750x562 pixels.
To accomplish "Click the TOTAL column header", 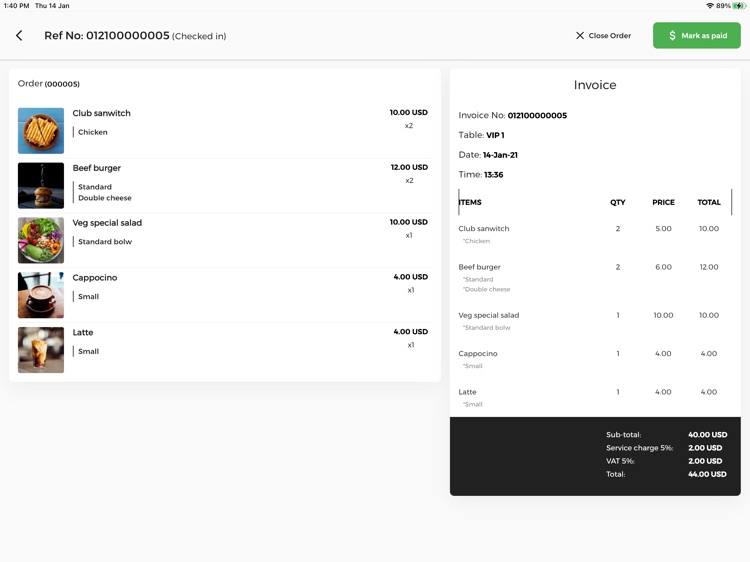I will click(709, 202).
